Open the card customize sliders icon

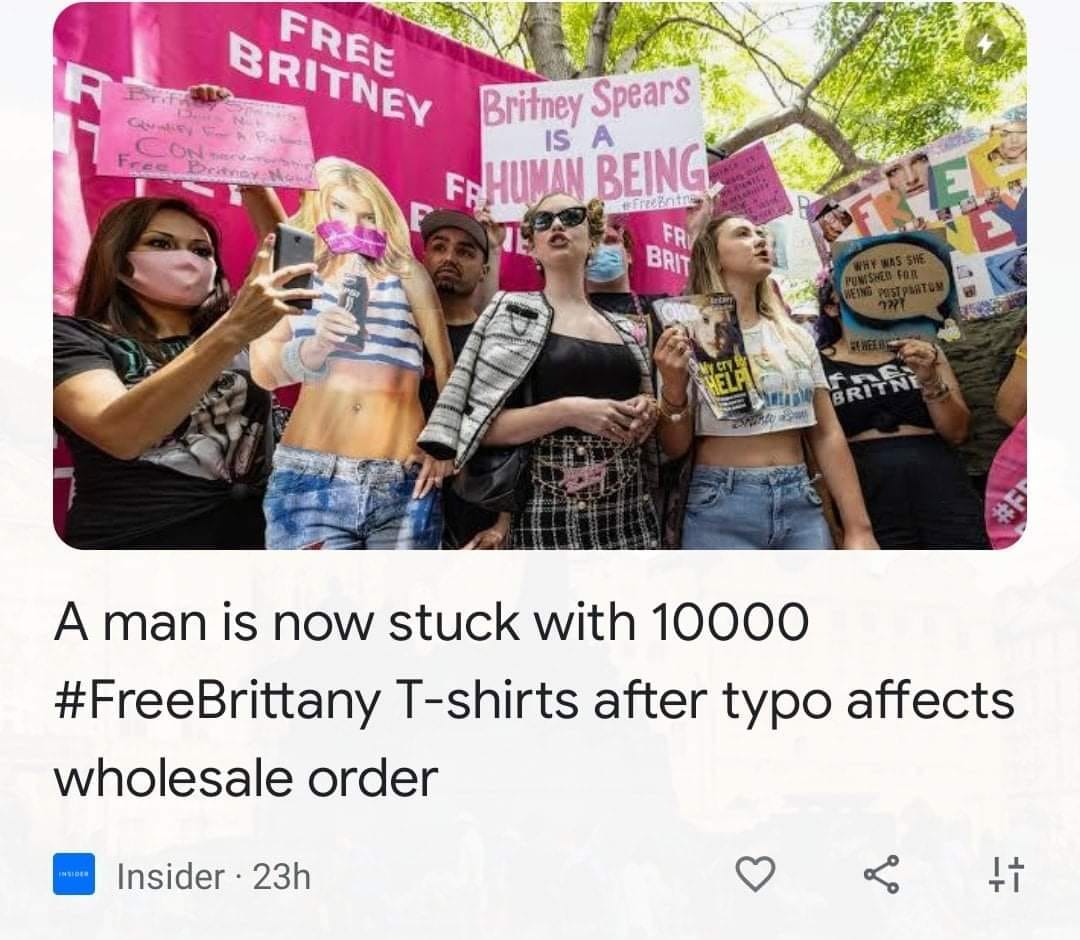tap(1006, 875)
